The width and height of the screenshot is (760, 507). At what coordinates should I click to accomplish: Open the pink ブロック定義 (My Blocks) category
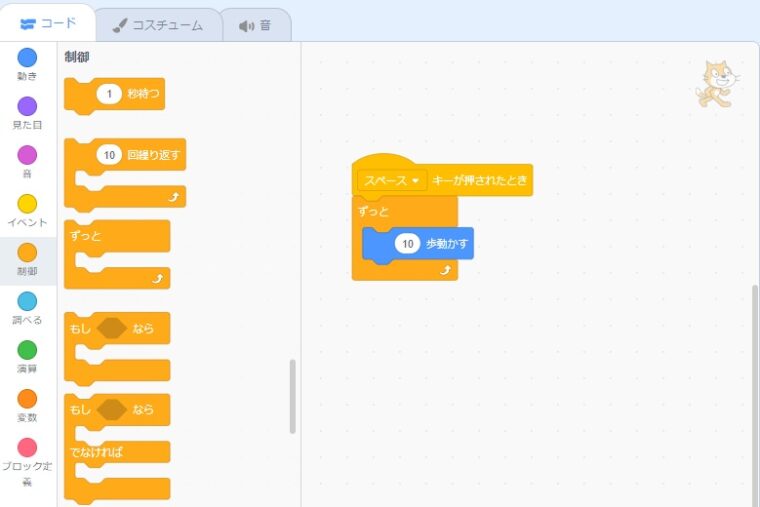(28, 448)
